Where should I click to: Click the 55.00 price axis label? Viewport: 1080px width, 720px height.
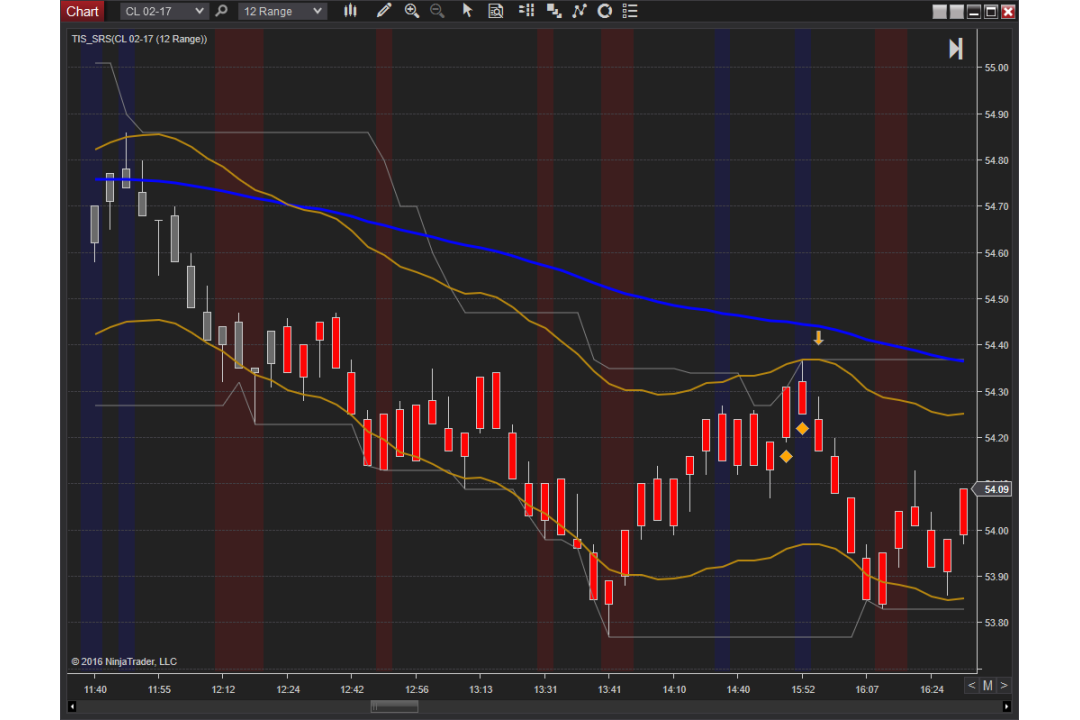coord(996,68)
